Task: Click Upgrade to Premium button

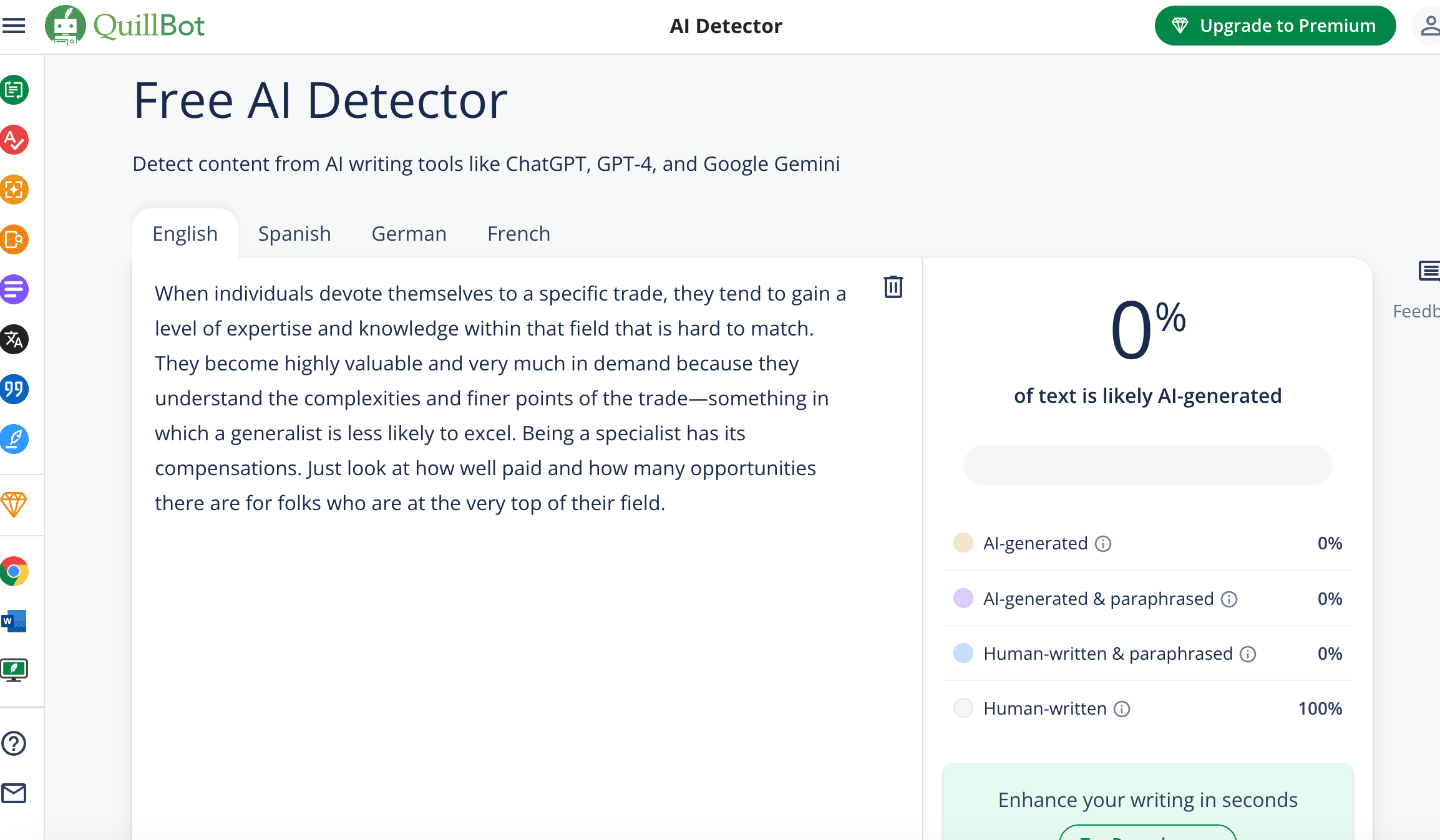Action: [x=1275, y=26]
